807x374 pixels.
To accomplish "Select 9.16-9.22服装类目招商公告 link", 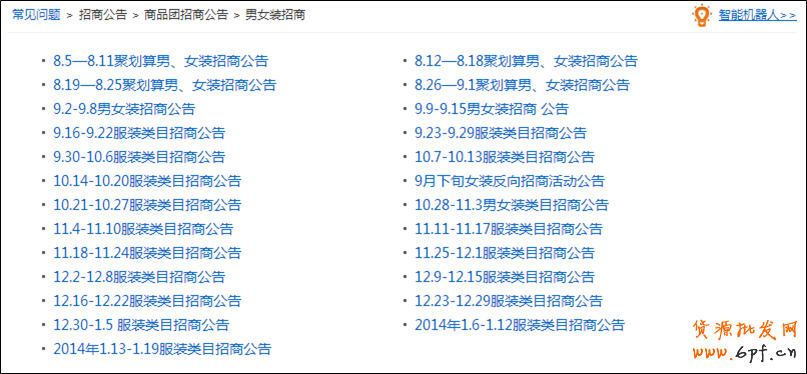I will (x=139, y=133).
